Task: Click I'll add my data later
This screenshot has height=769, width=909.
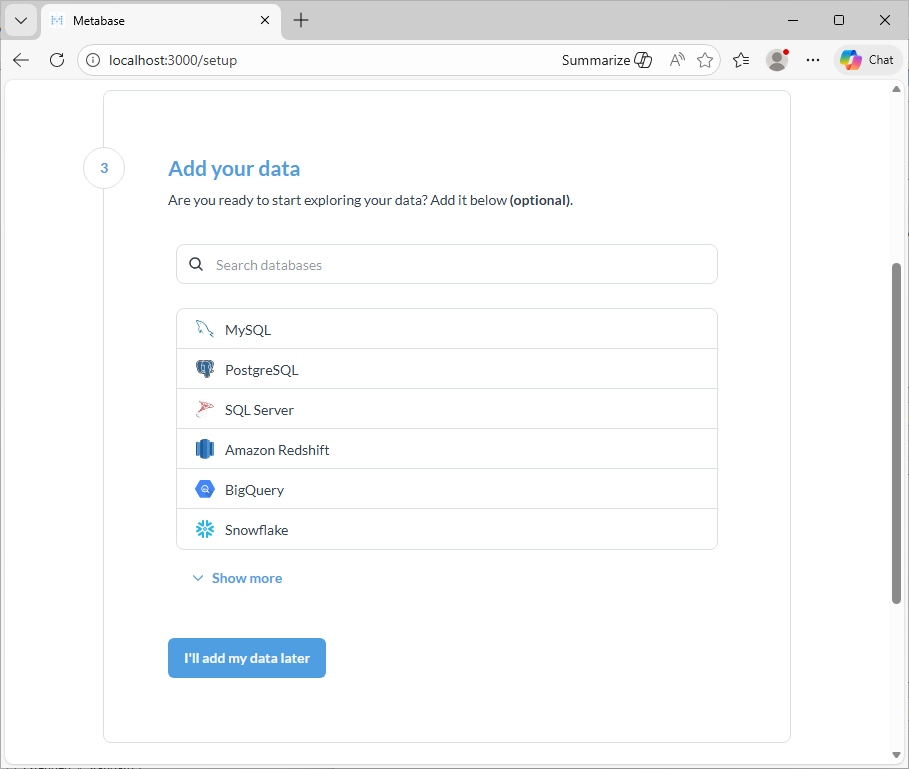Action: pos(247,658)
